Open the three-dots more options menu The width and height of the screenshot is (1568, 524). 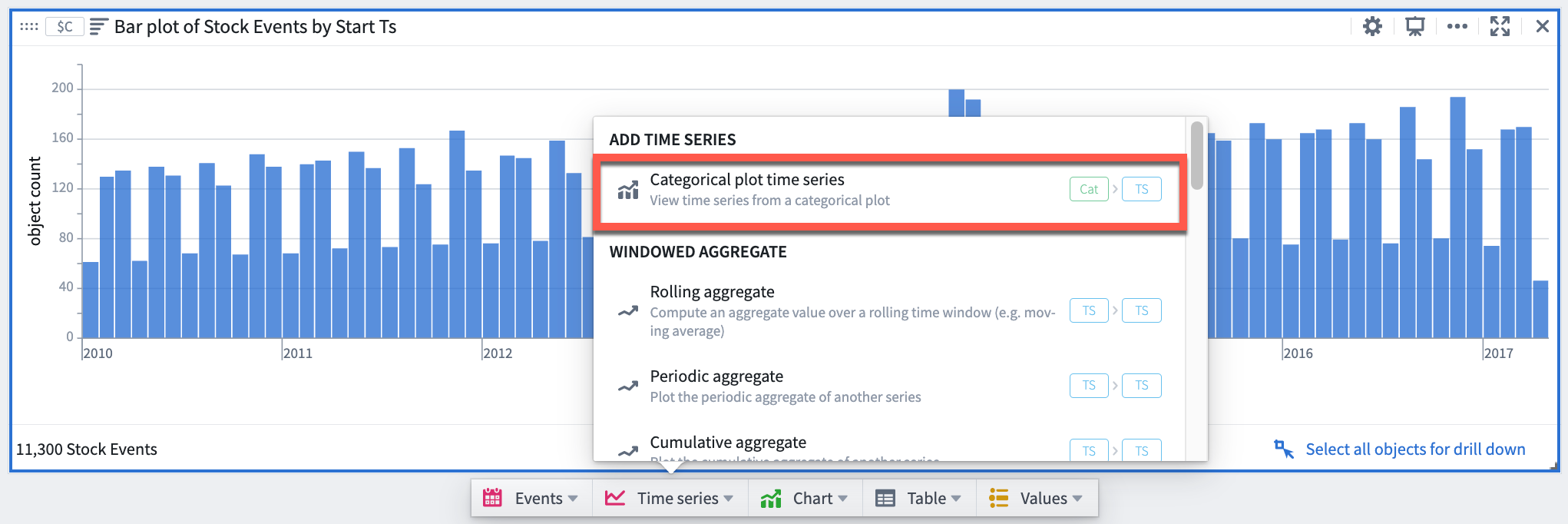click(x=1457, y=27)
